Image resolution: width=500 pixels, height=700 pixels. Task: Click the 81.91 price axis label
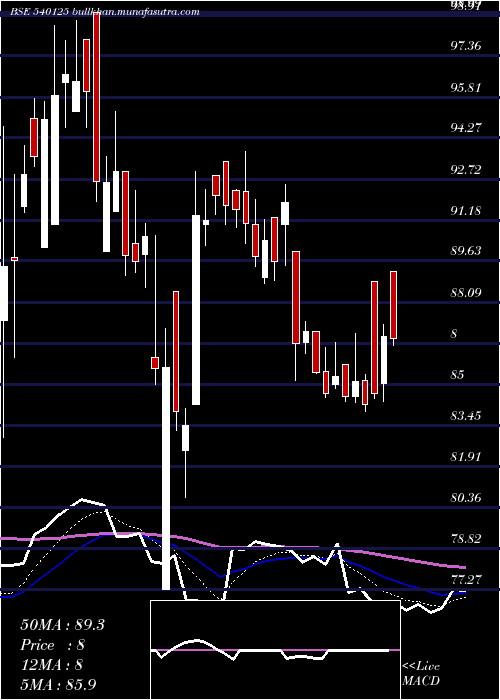click(x=466, y=457)
